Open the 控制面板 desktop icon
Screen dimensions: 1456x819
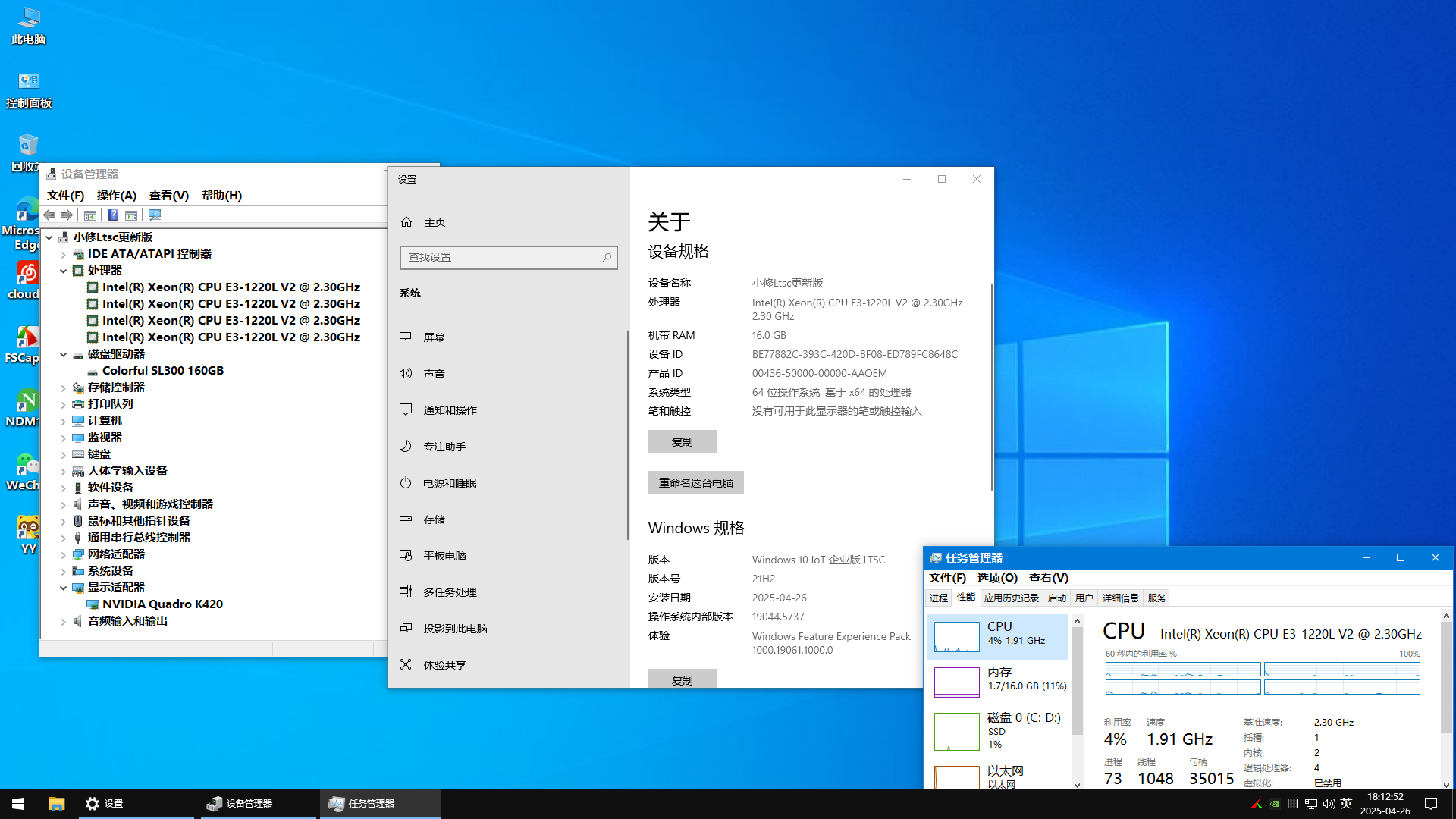coord(29,89)
